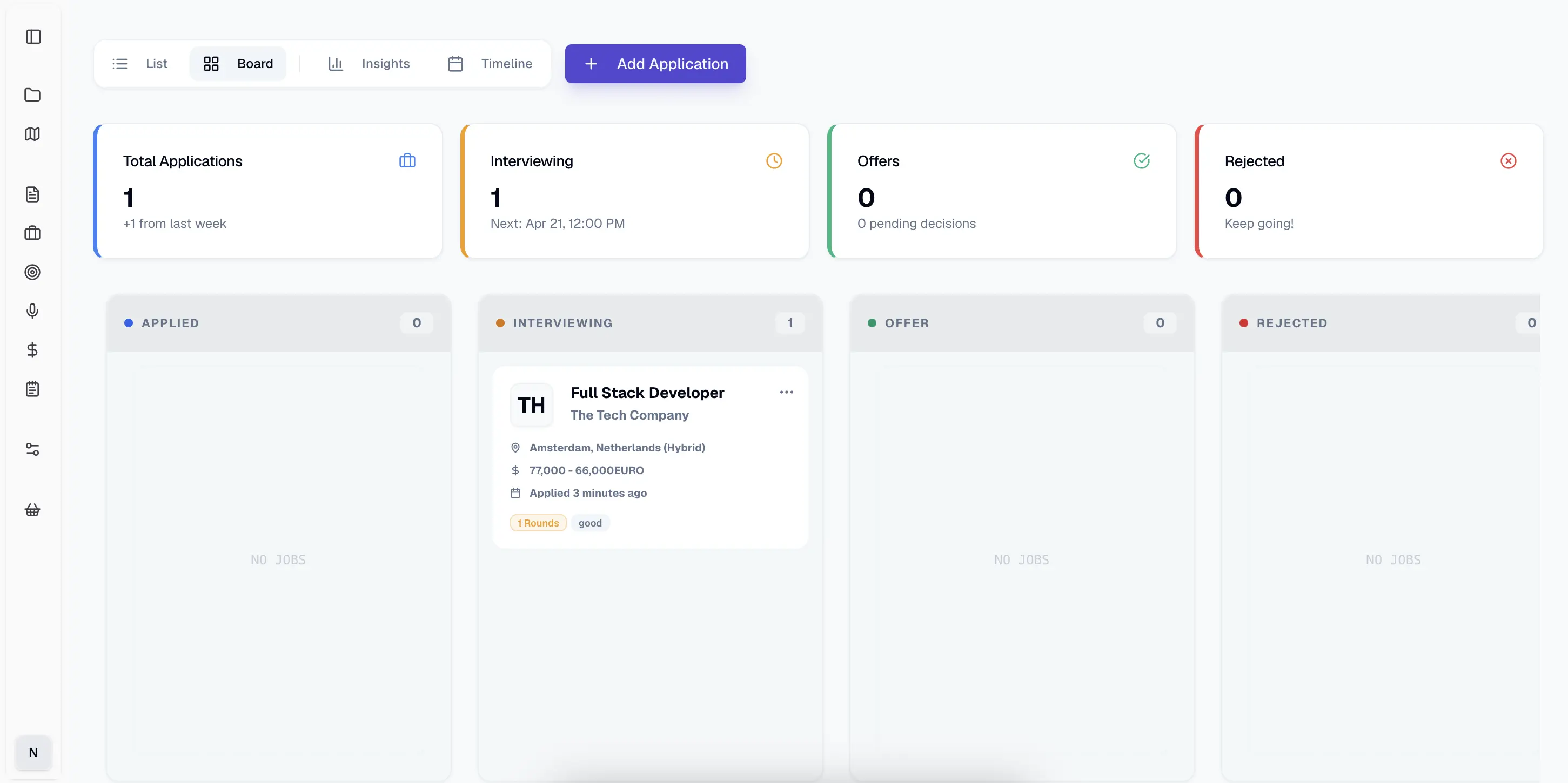
Task: Select the briefcase icon in sidebar
Action: [x=32, y=233]
